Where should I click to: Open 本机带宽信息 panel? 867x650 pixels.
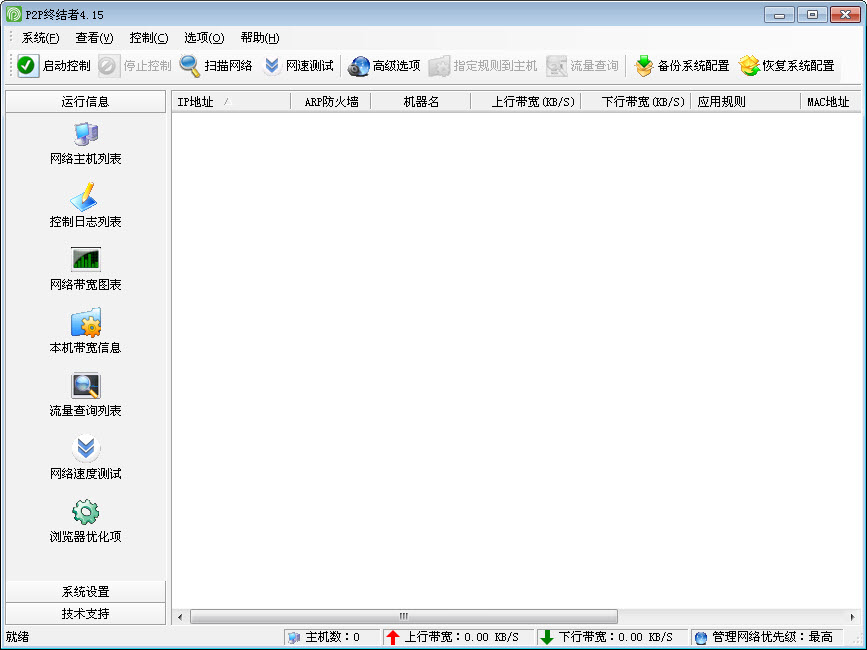click(x=86, y=324)
